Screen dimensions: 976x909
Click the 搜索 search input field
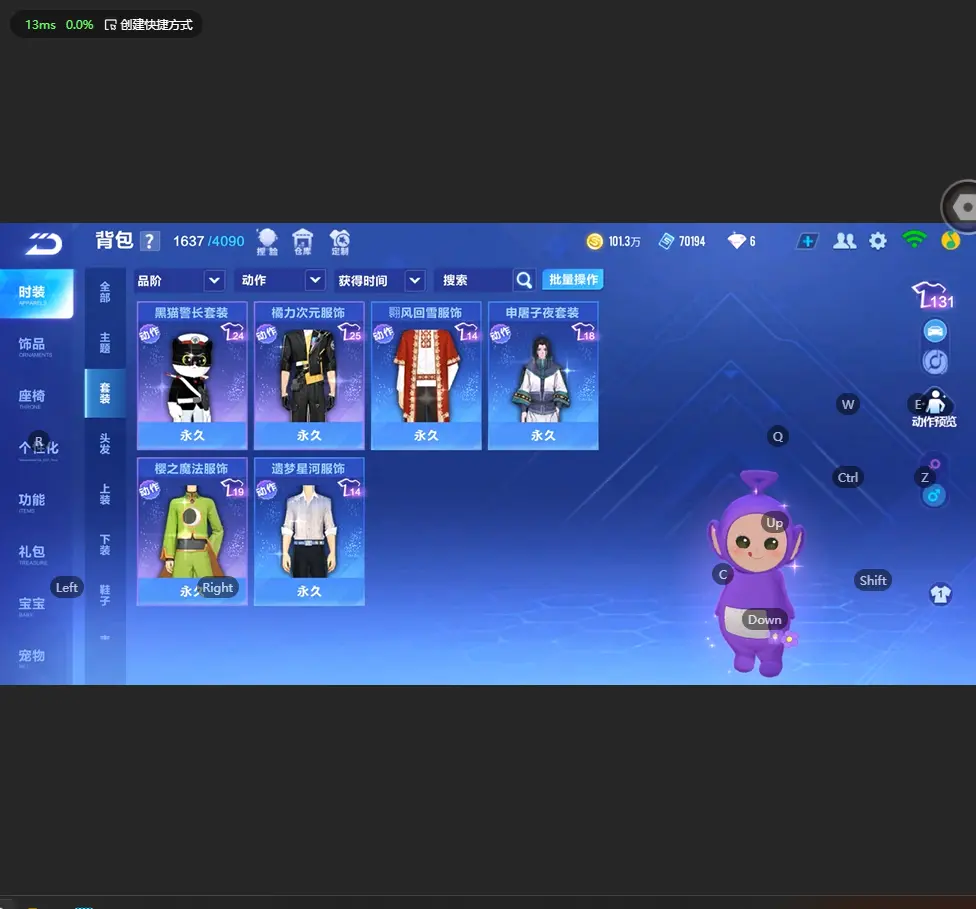click(x=475, y=281)
